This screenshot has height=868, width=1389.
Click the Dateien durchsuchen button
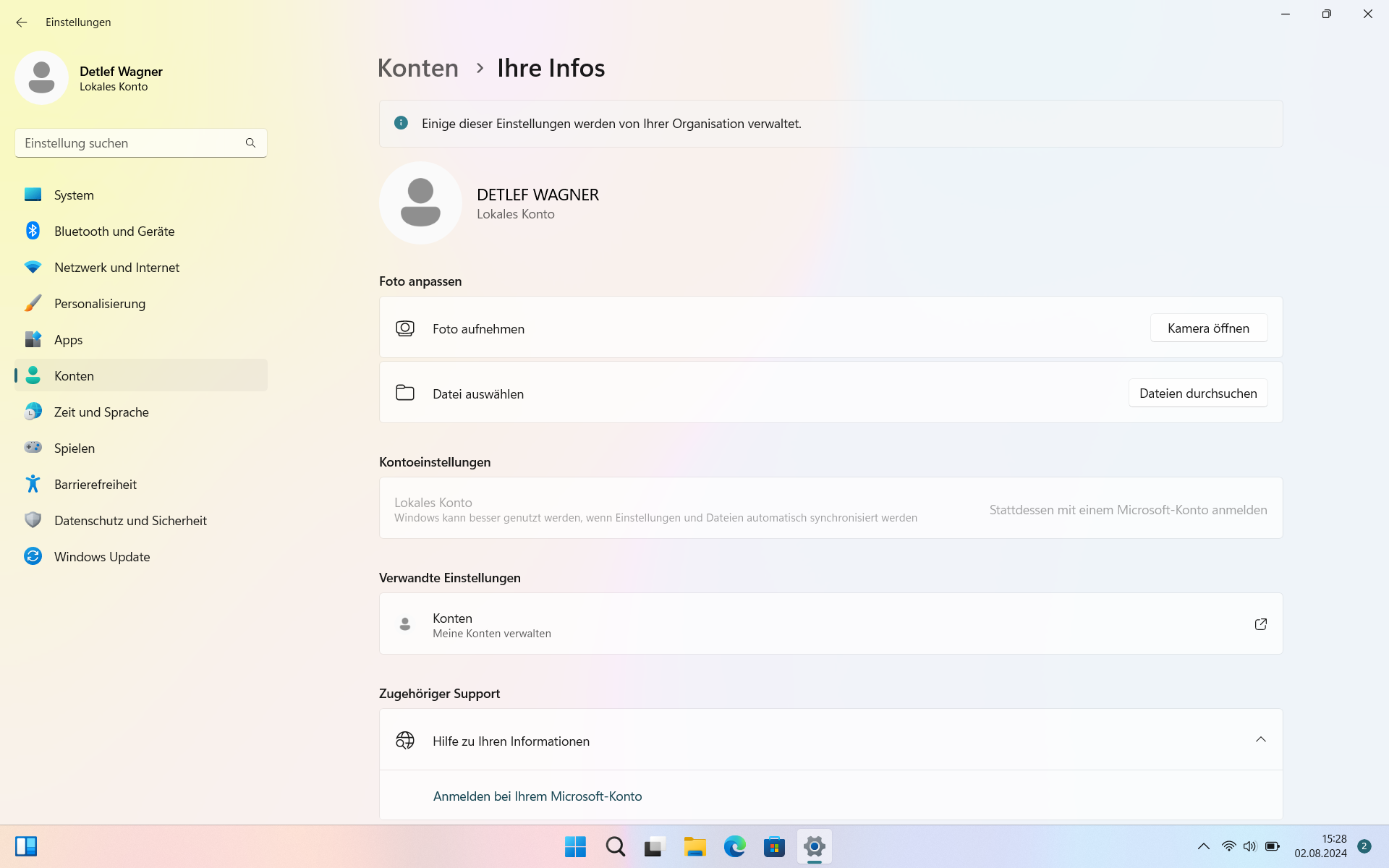click(1197, 393)
